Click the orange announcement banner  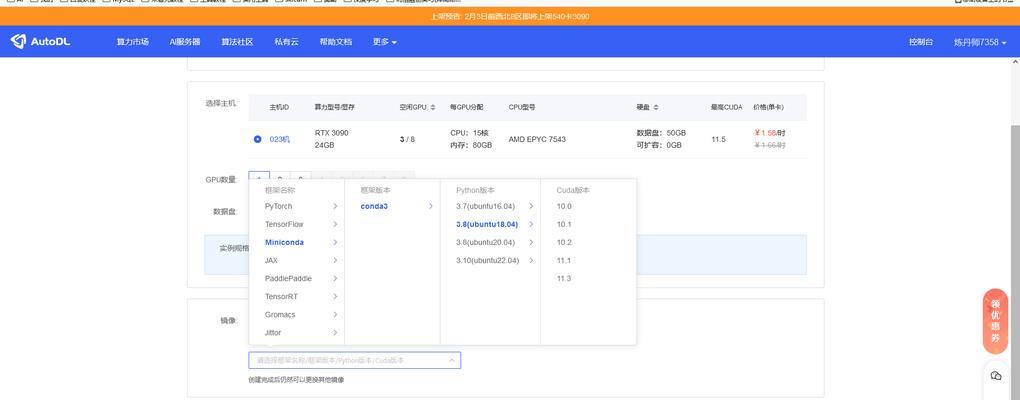tap(510, 16)
